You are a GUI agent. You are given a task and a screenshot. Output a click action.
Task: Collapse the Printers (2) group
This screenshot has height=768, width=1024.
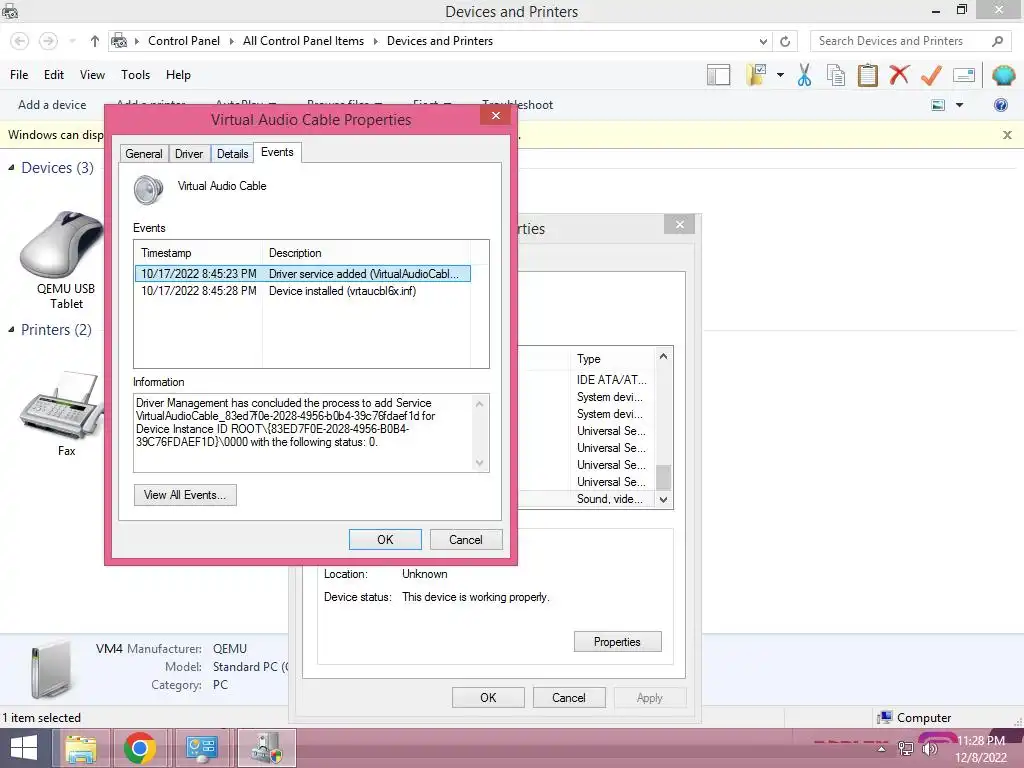point(11,330)
